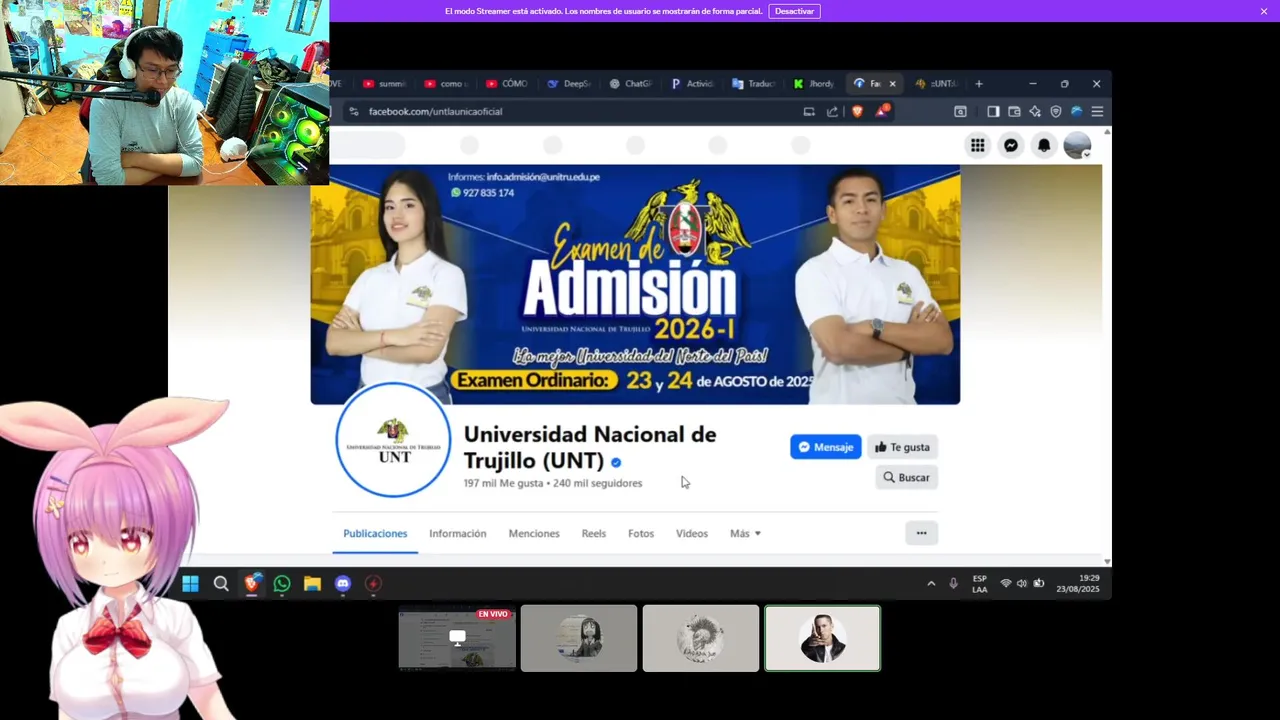Select the Publicaciones tab
The height and width of the screenshot is (720, 1280).
click(x=375, y=534)
